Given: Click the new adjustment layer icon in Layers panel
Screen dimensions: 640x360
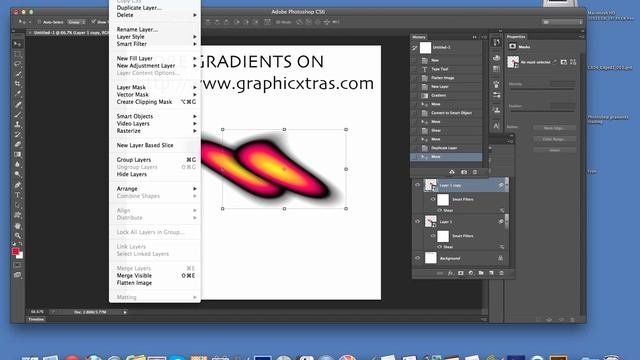Looking at the screenshot, I should click(x=471, y=273).
